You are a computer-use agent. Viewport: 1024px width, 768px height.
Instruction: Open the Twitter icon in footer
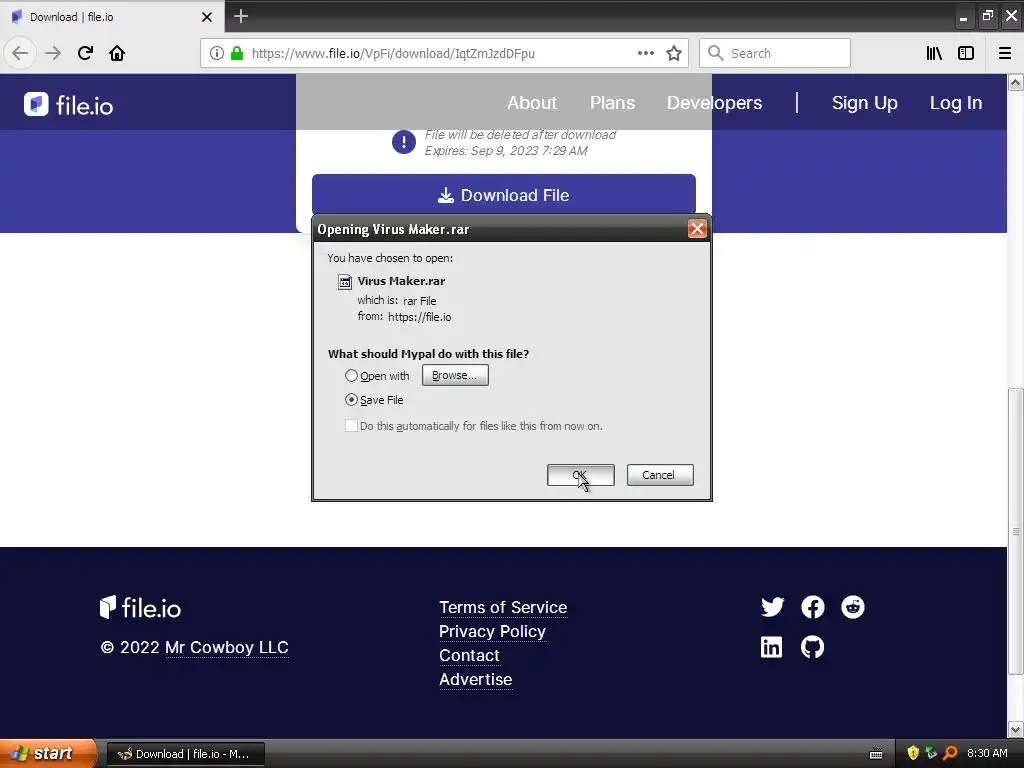[x=773, y=607]
